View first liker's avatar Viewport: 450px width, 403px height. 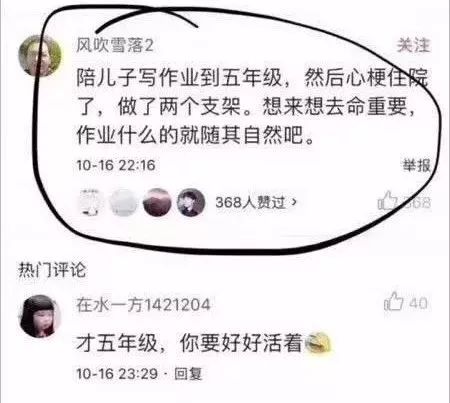pos(90,202)
